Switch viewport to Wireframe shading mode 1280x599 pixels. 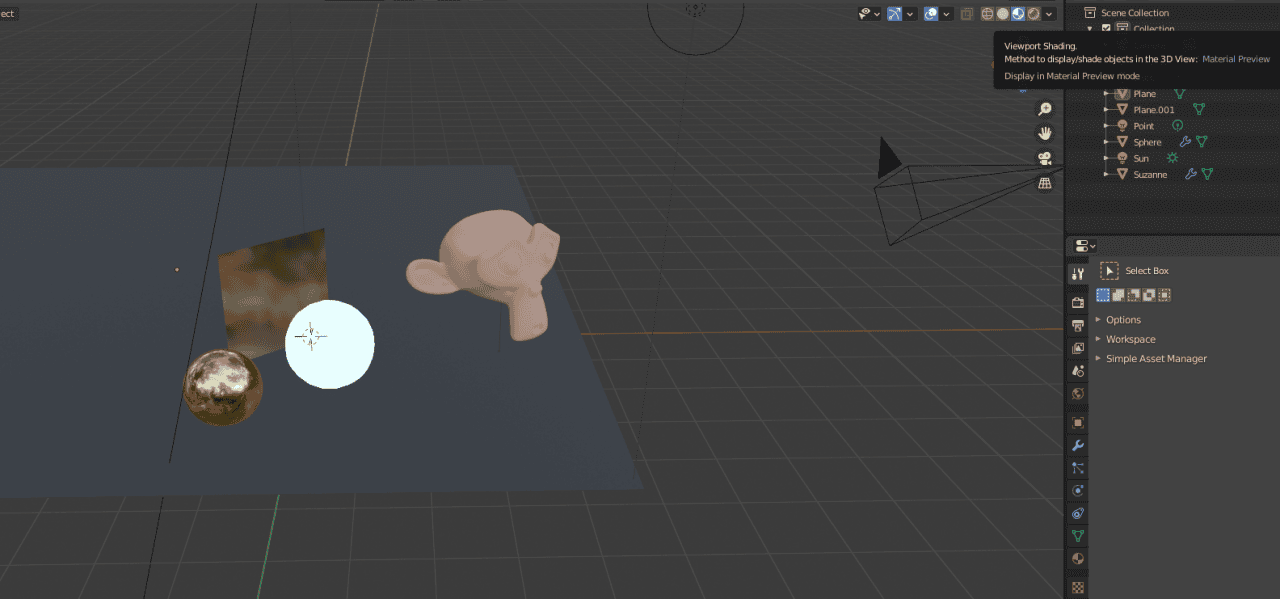[x=986, y=14]
